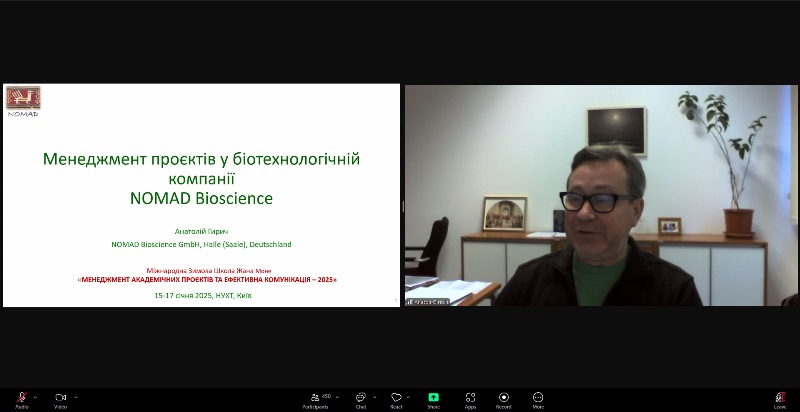800x412 pixels.
Task: Start recording with the Record button
Action: (504, 400)
